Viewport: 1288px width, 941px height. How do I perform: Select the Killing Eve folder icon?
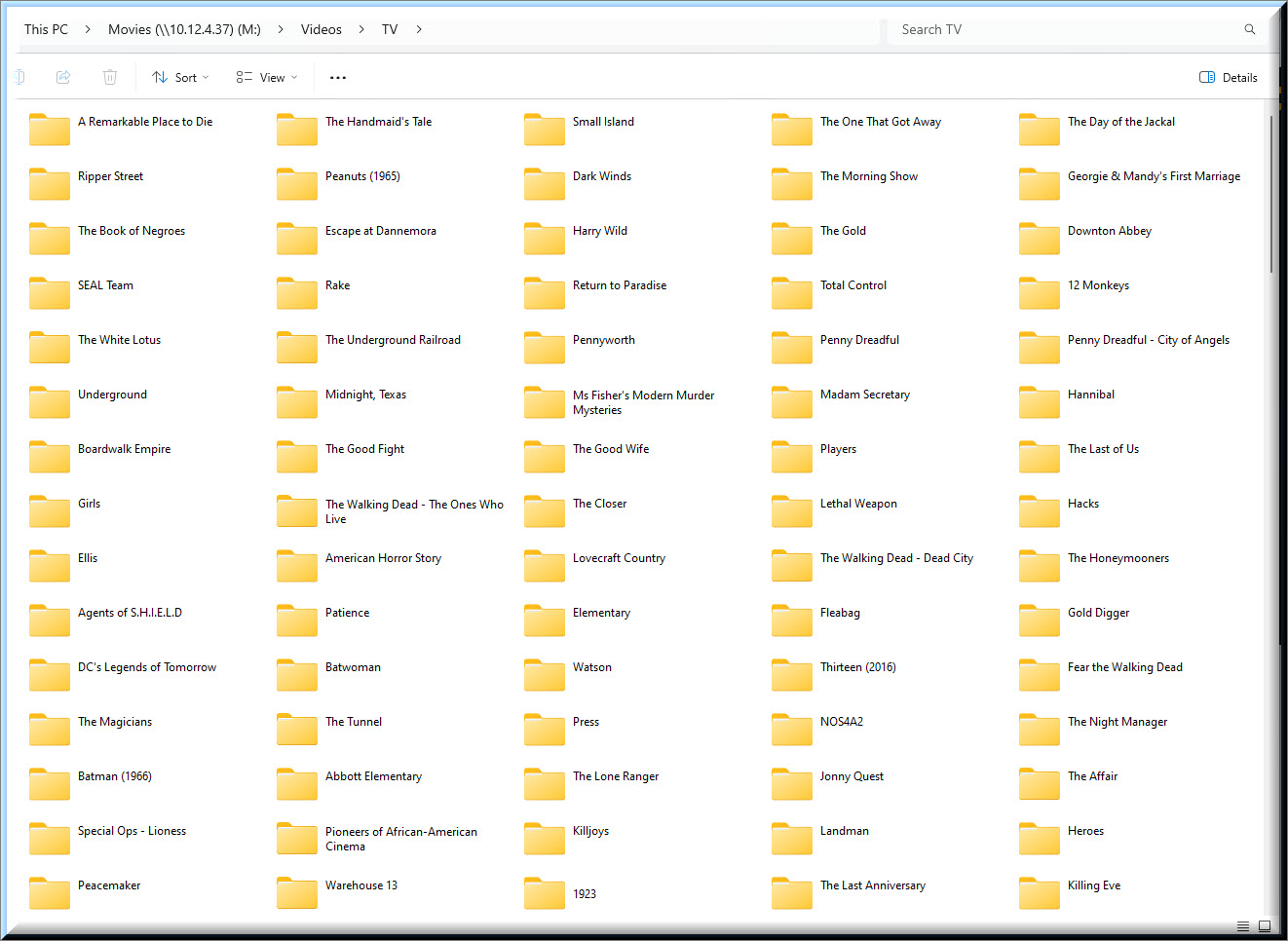tap(1040, 892)
